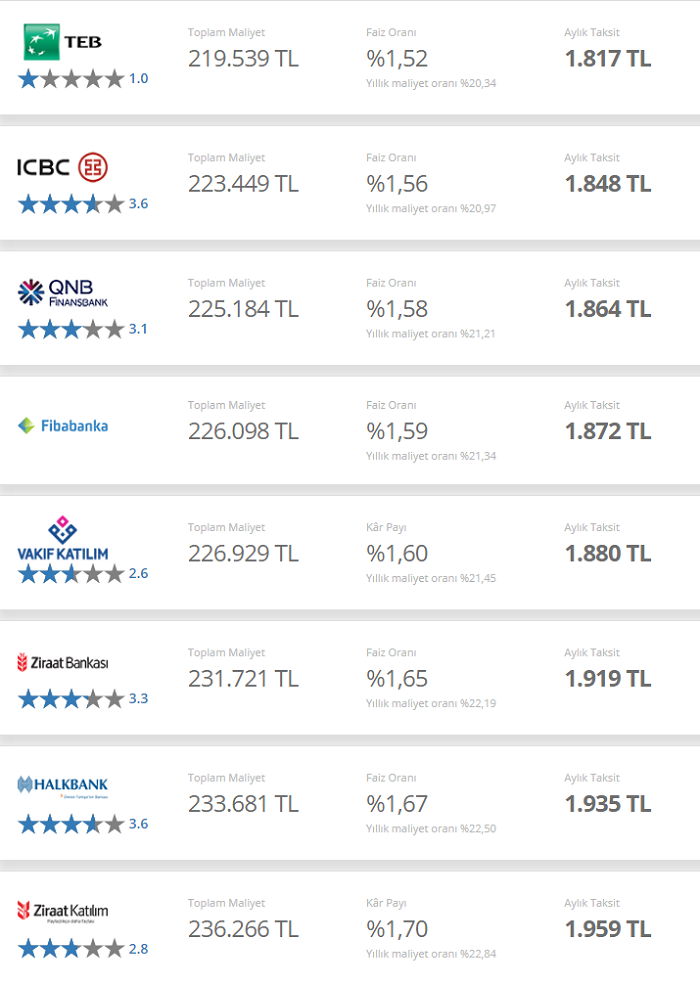The width and height of the screenshot is (700, 984).
Task: Click TEB total cost 219.539 TL
Action: [x=243, y=59]
